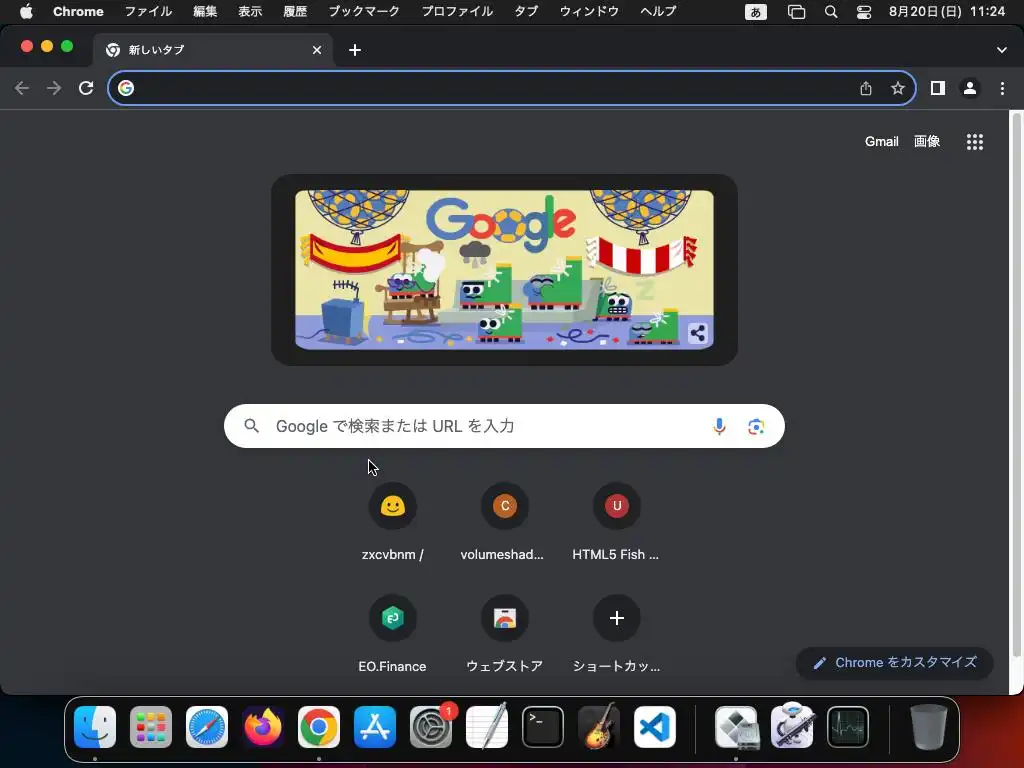Open the Chrome application menu
The image size is (1024, 768).
78,11
